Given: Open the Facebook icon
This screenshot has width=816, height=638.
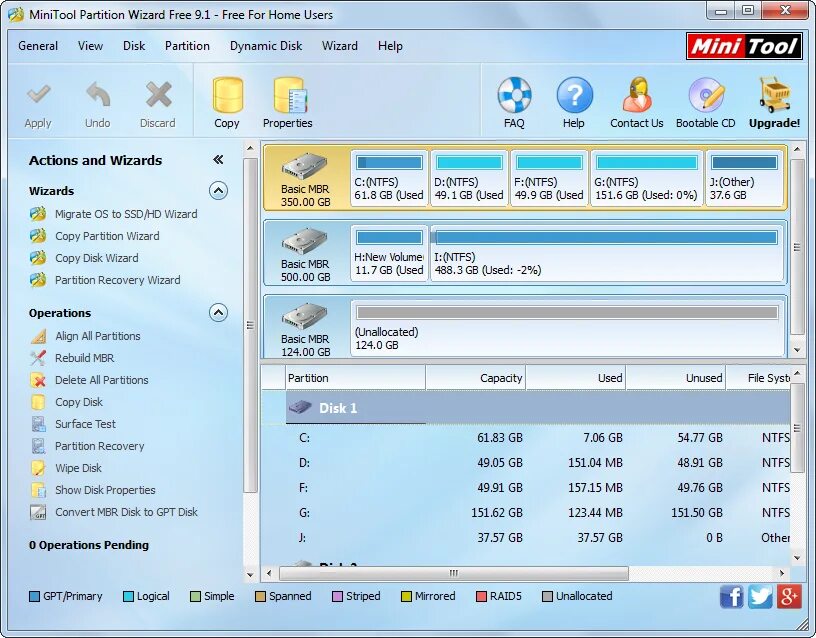Looking at the screenshot, I should [732, 596].
